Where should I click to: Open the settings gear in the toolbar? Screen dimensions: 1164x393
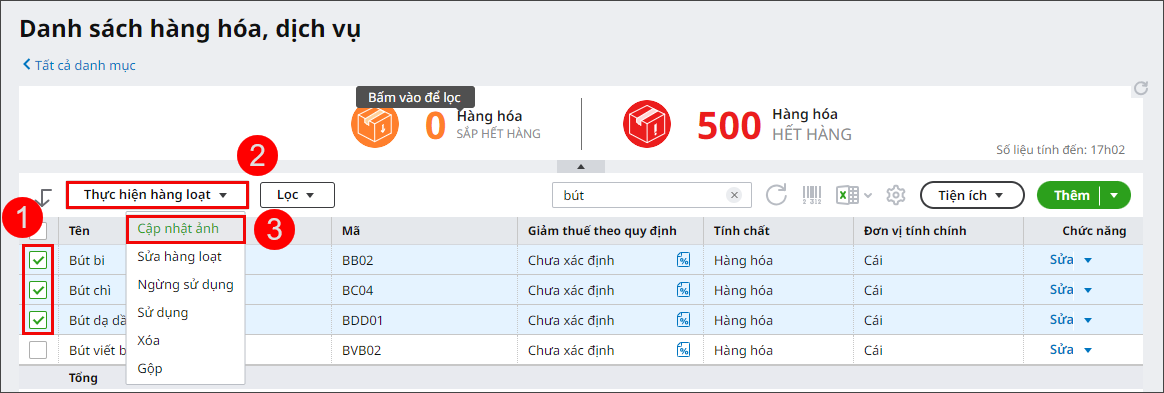click(x=896, y=195)
